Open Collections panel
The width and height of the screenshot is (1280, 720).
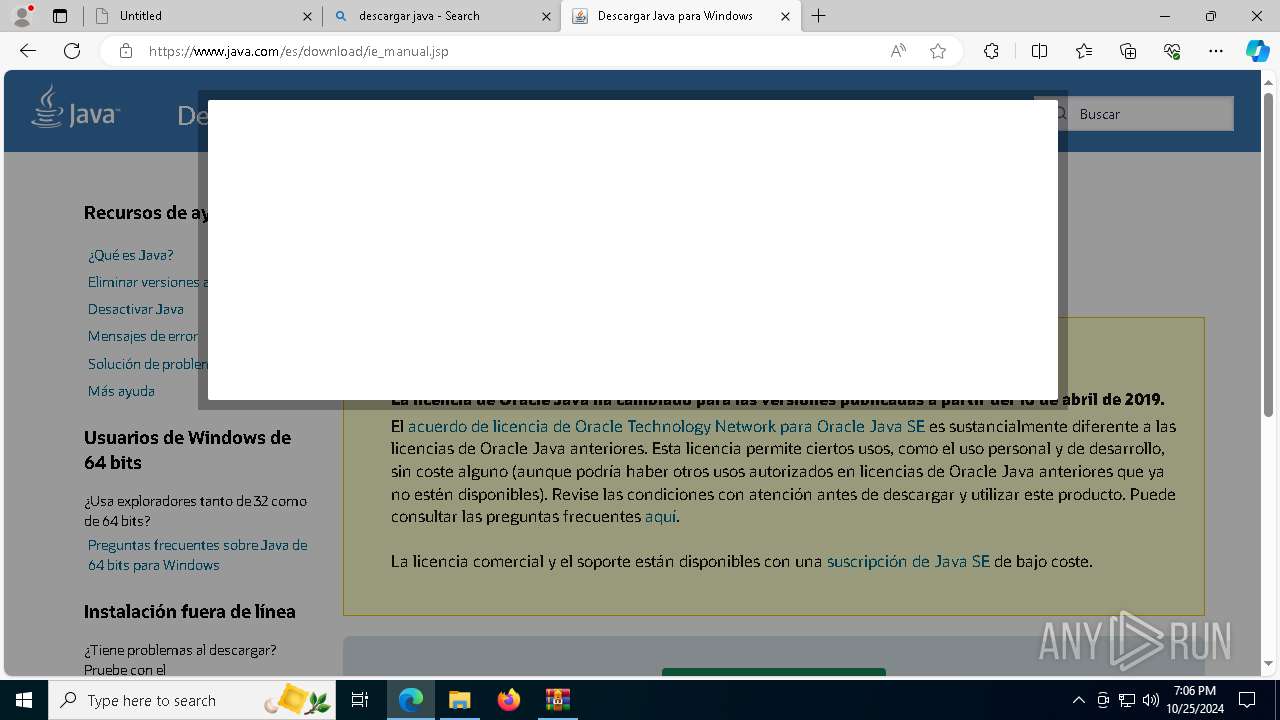[1128, 51]
